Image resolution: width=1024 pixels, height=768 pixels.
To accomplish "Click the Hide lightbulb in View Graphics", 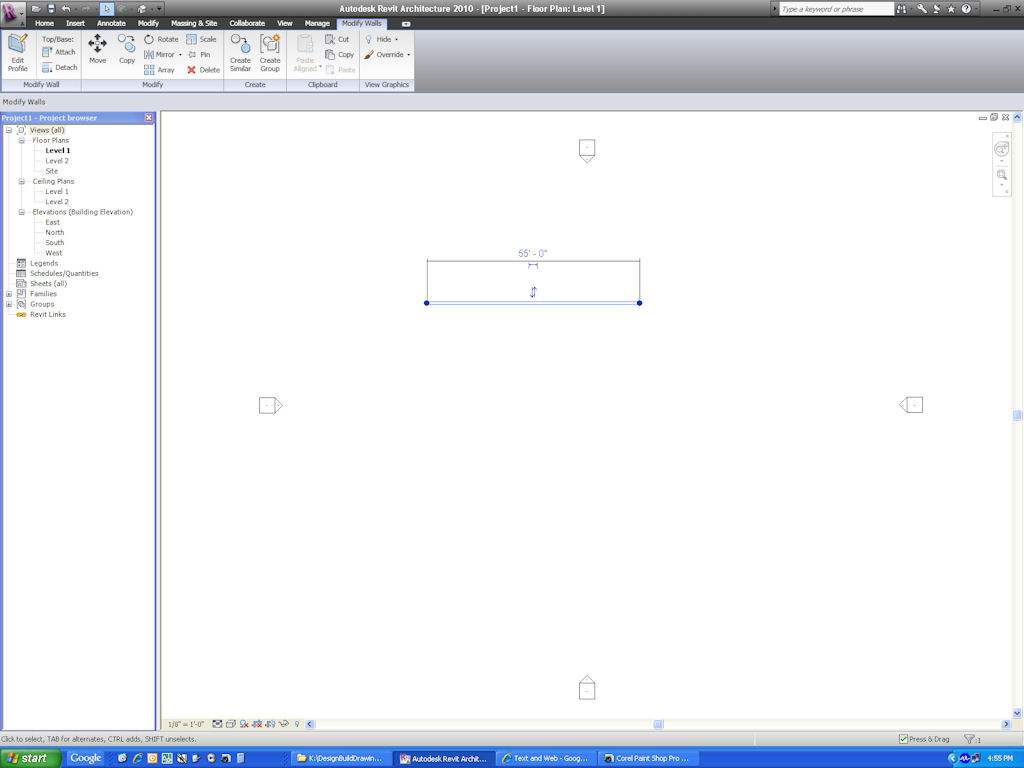I will click(369, 39).
